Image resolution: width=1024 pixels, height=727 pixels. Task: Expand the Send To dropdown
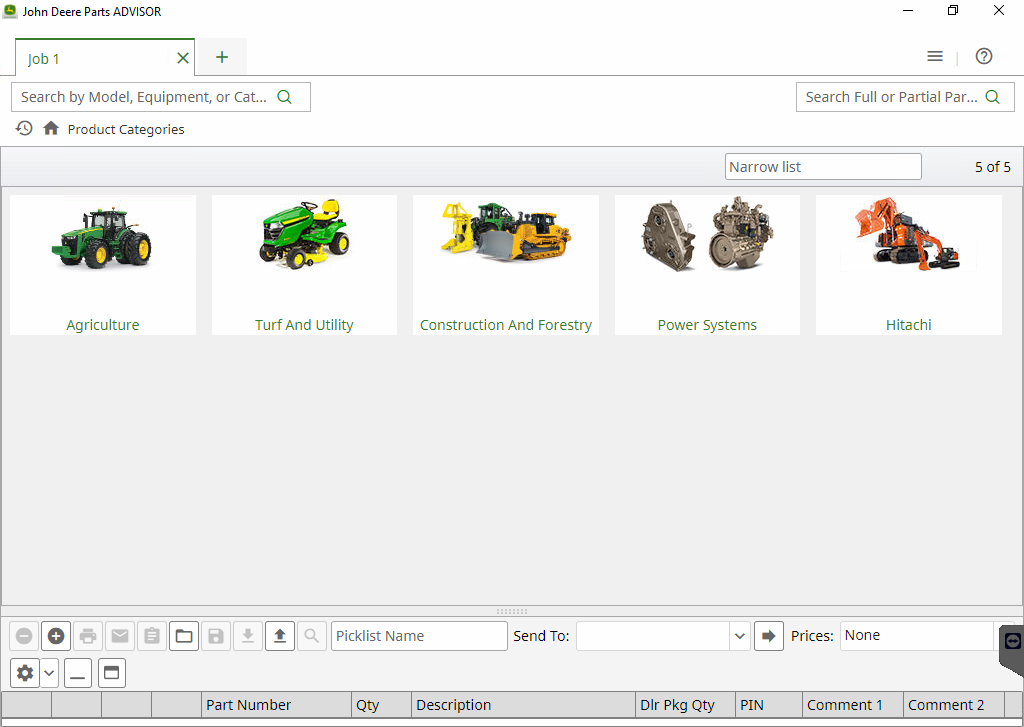coord(739,636)
